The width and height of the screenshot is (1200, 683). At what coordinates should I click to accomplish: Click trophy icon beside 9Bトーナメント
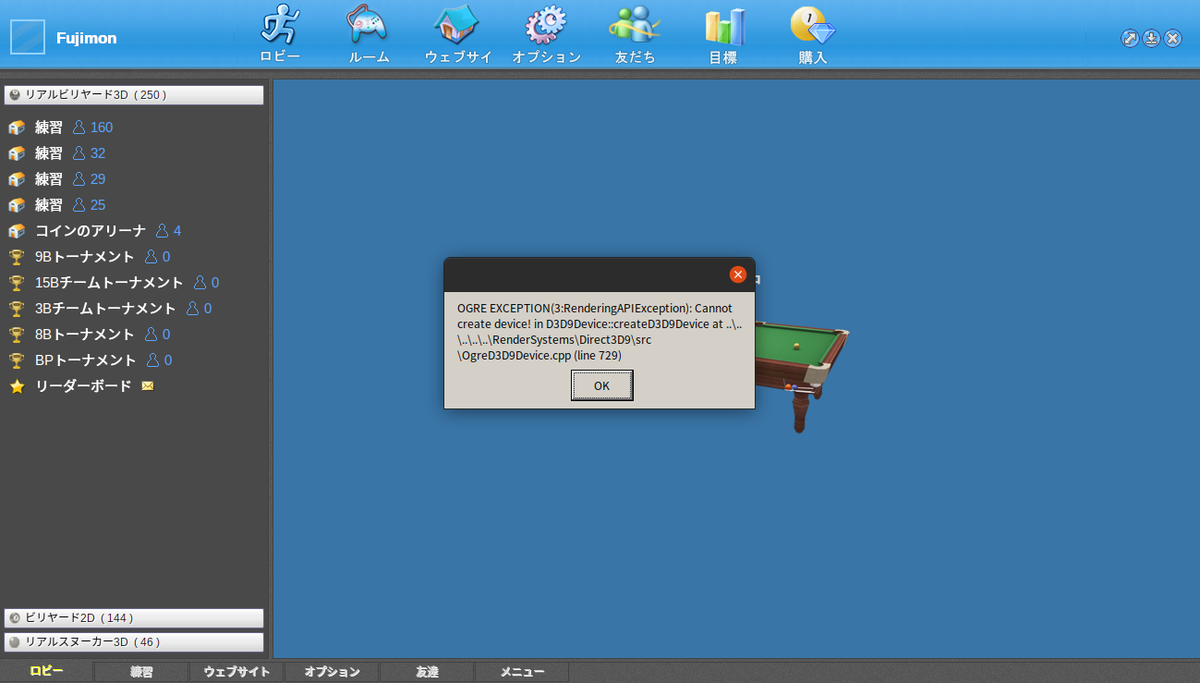16,257
